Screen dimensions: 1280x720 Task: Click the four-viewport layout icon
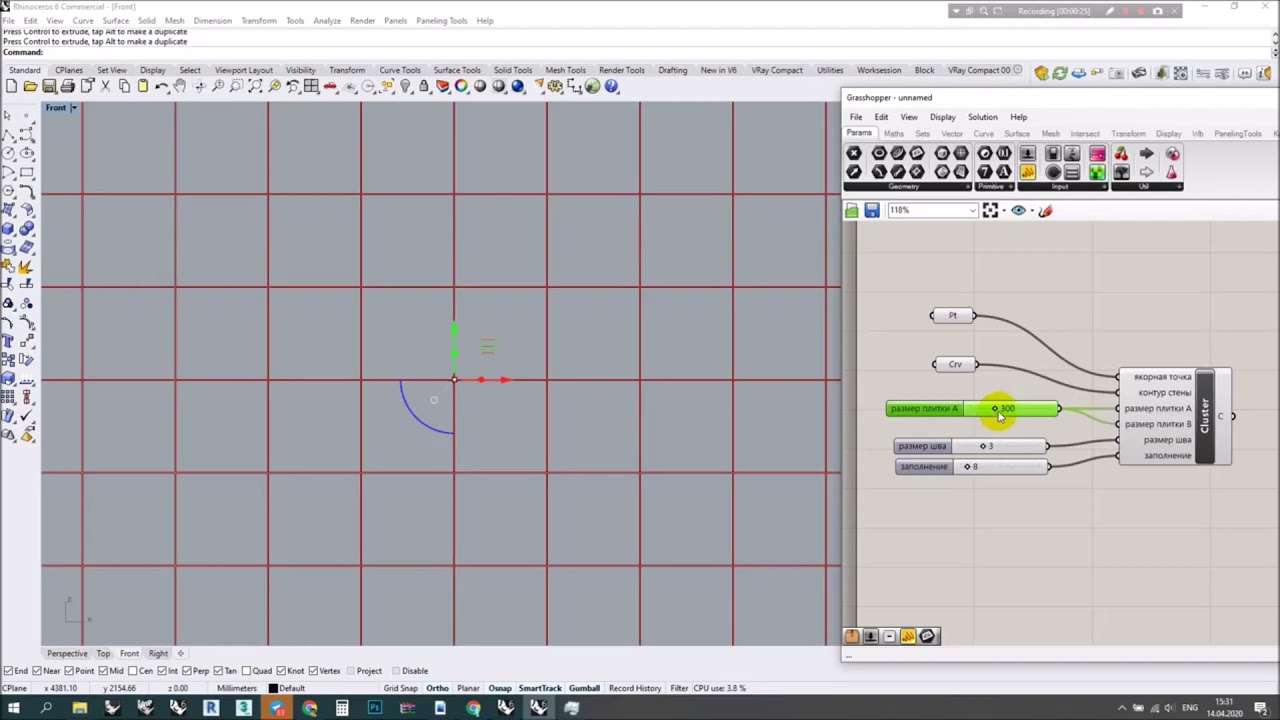311,86
